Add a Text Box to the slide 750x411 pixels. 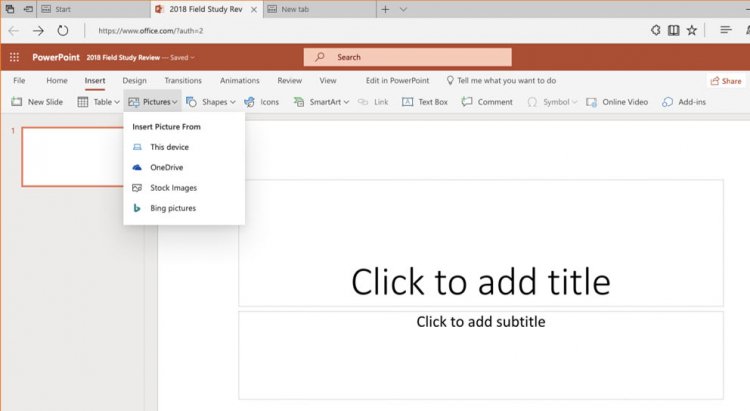tap(425, 102)
